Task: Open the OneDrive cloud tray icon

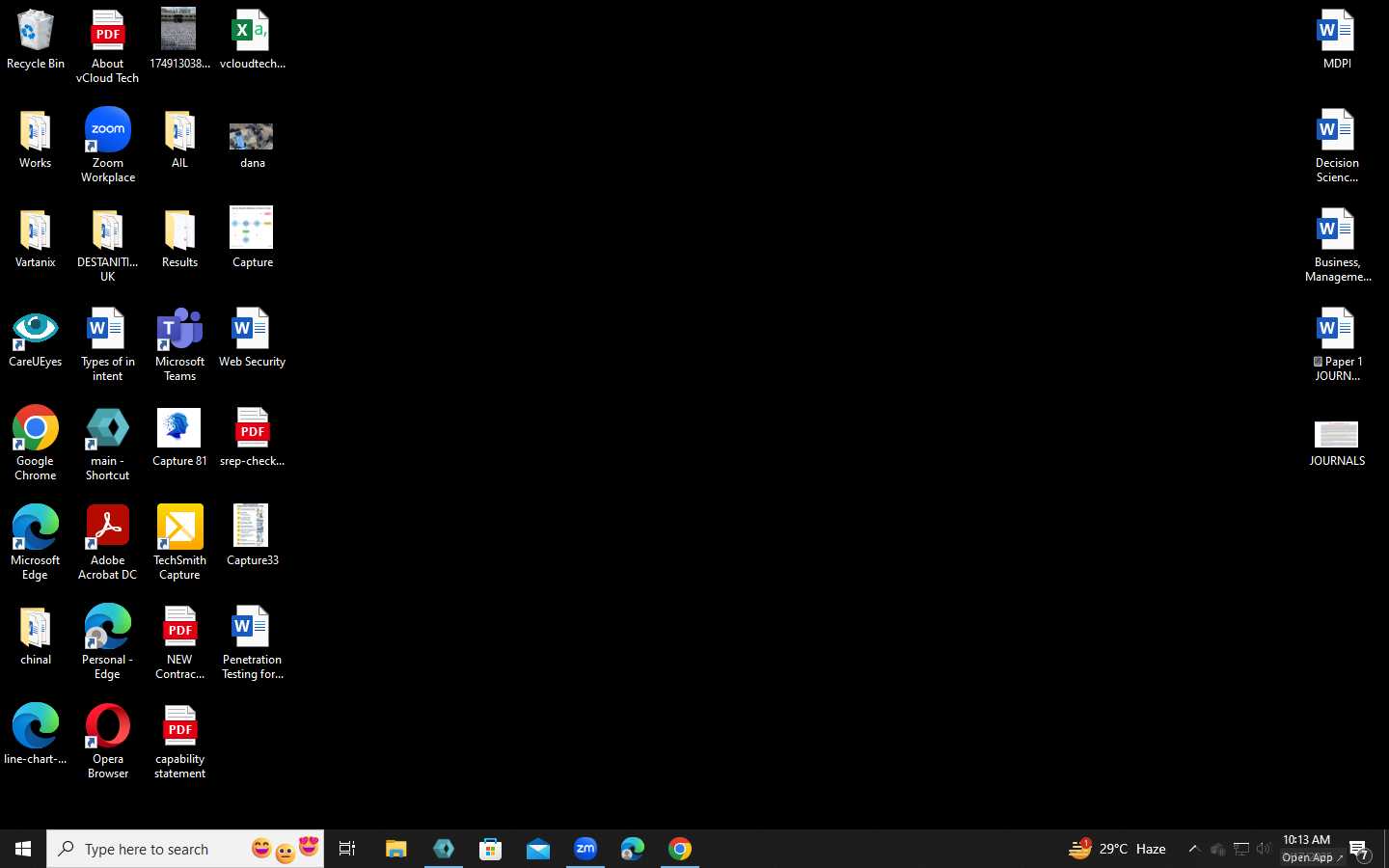Action: [1217, 849]
